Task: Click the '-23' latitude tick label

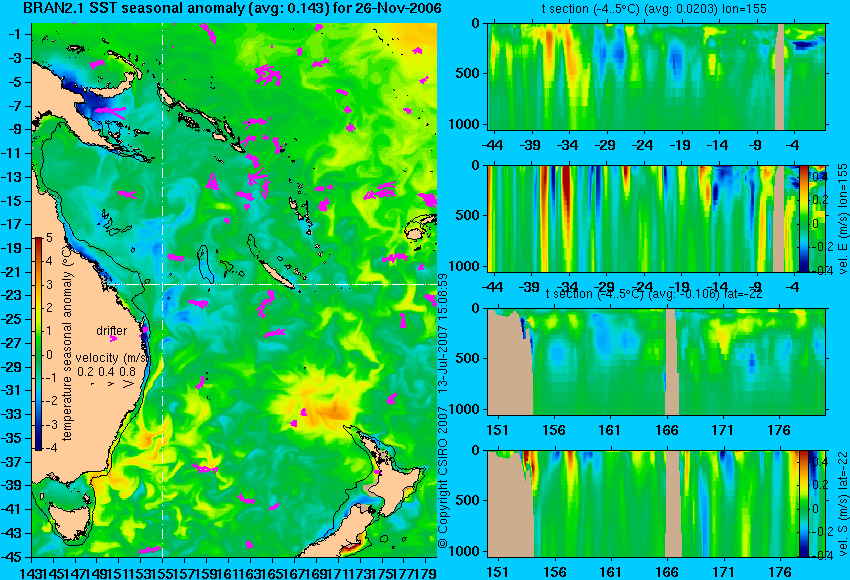Action: coord(11,296)
